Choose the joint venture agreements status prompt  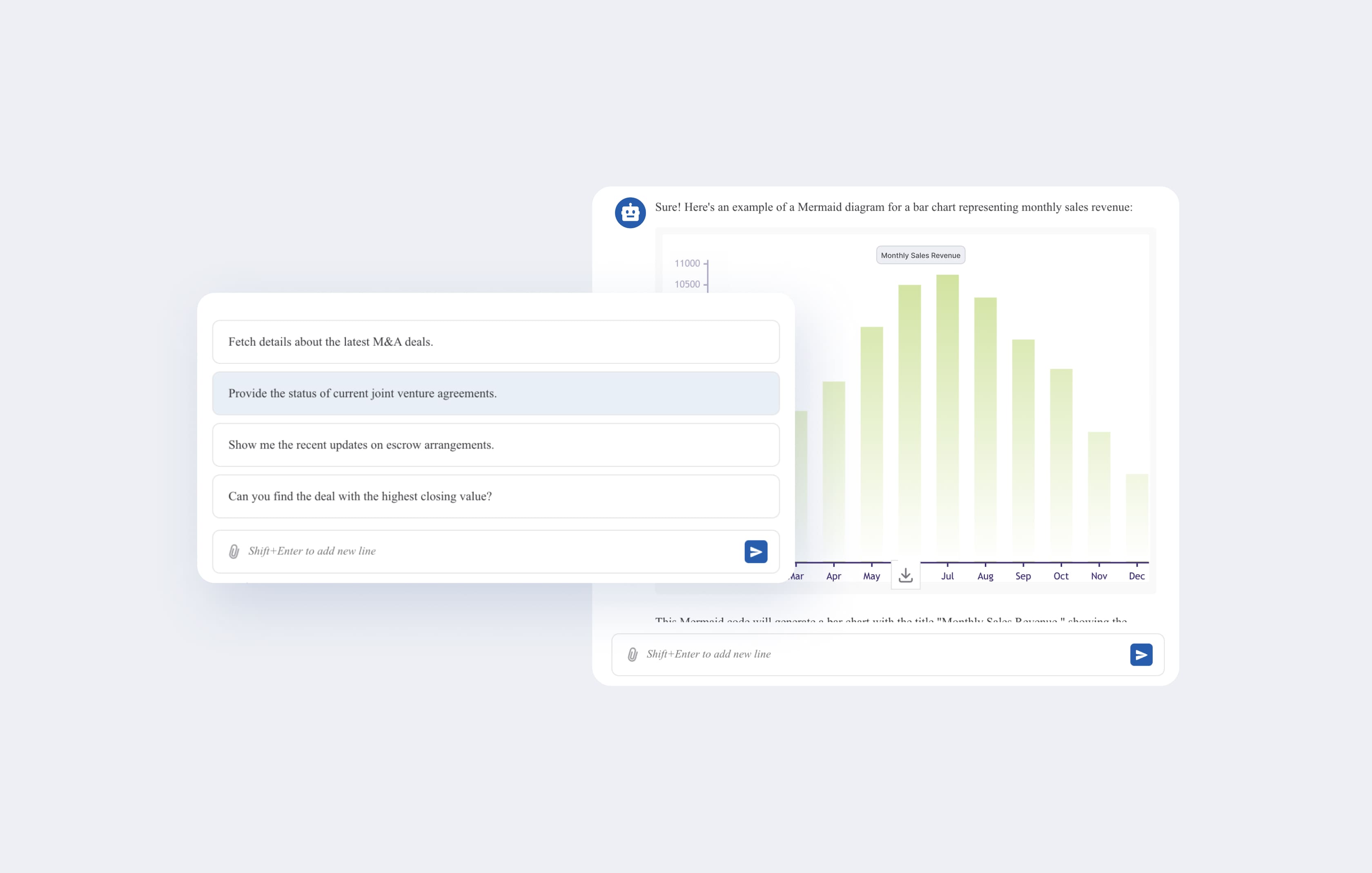click(496, 393)
